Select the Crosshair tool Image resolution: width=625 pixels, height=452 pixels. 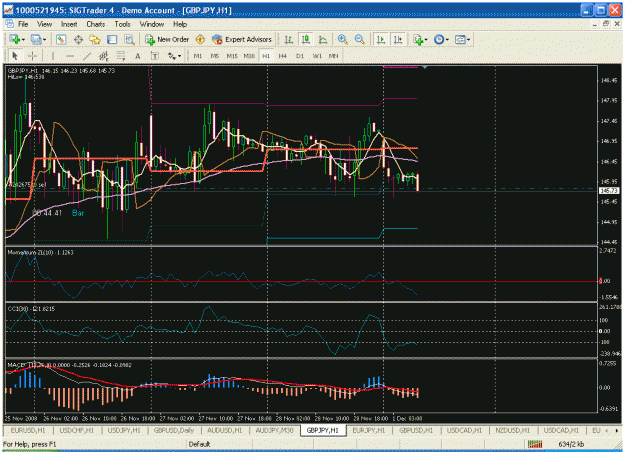[32, 56]
